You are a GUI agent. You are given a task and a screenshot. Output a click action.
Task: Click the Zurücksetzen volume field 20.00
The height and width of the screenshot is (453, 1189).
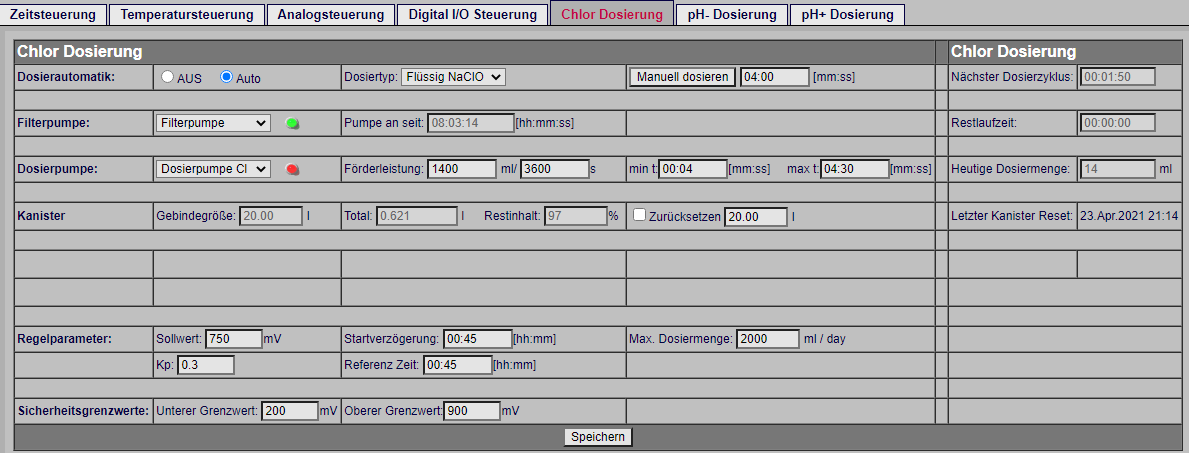756,217
